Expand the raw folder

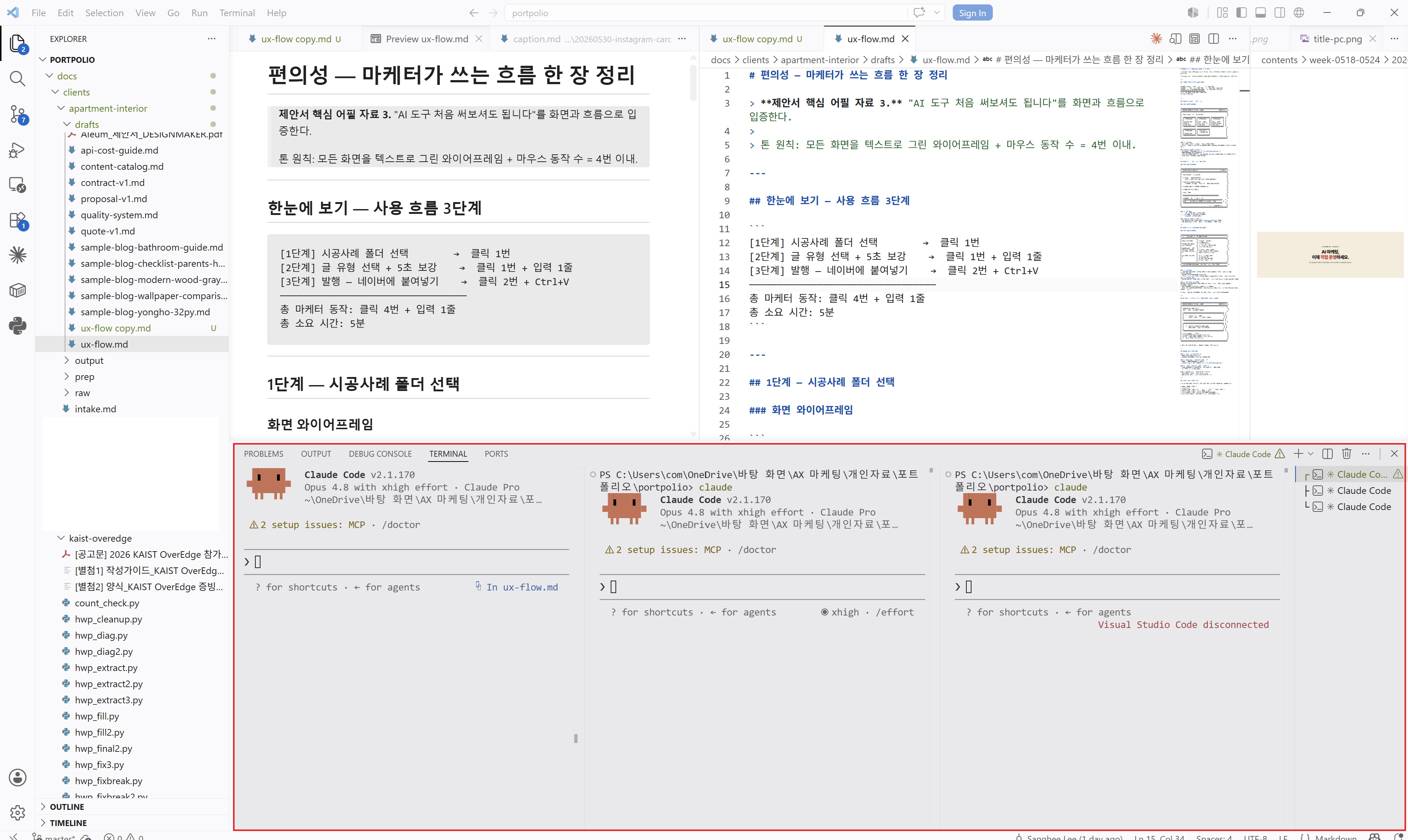(x=67, y=392)
